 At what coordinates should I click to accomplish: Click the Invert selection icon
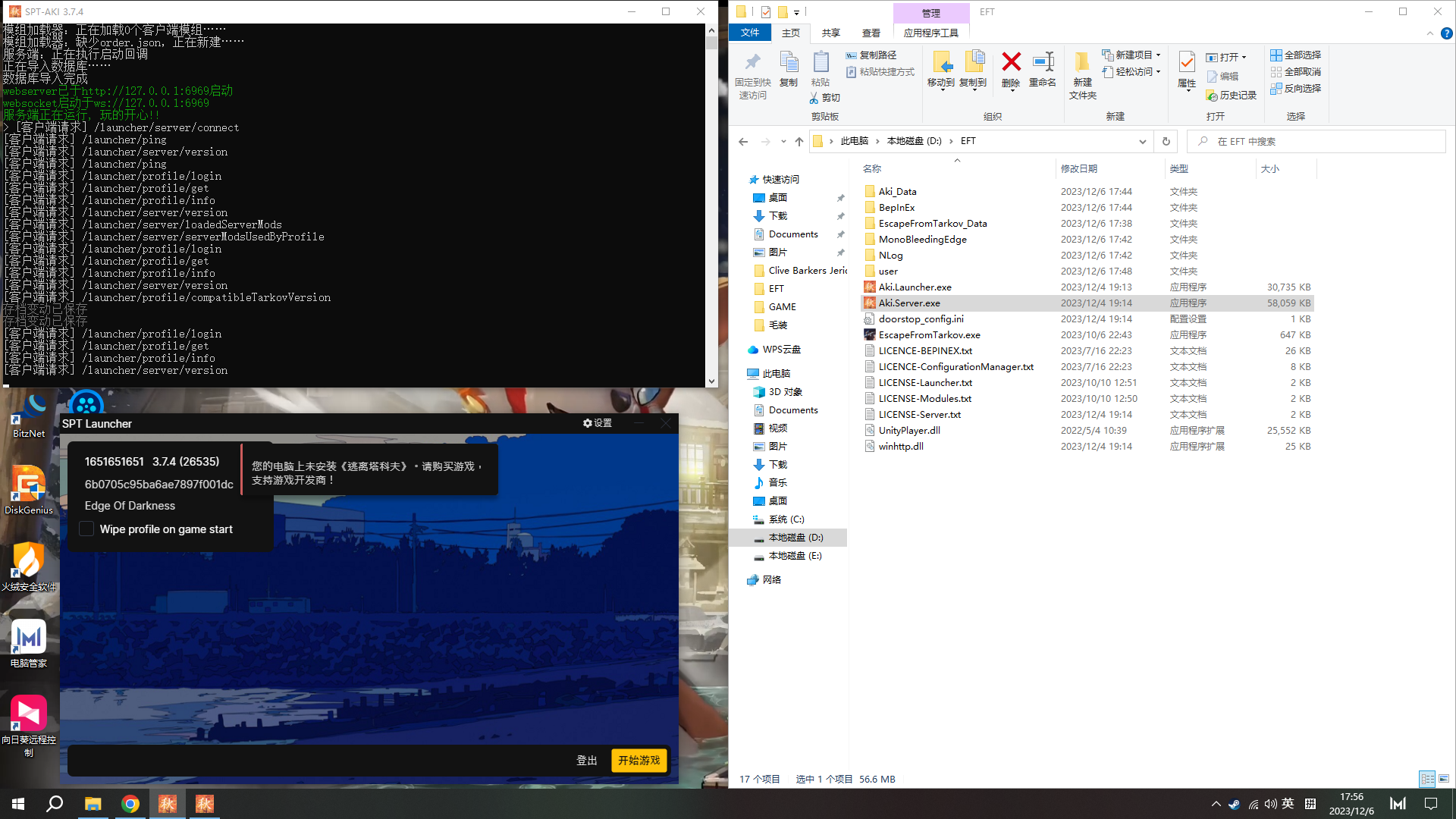click(1276, 88)
